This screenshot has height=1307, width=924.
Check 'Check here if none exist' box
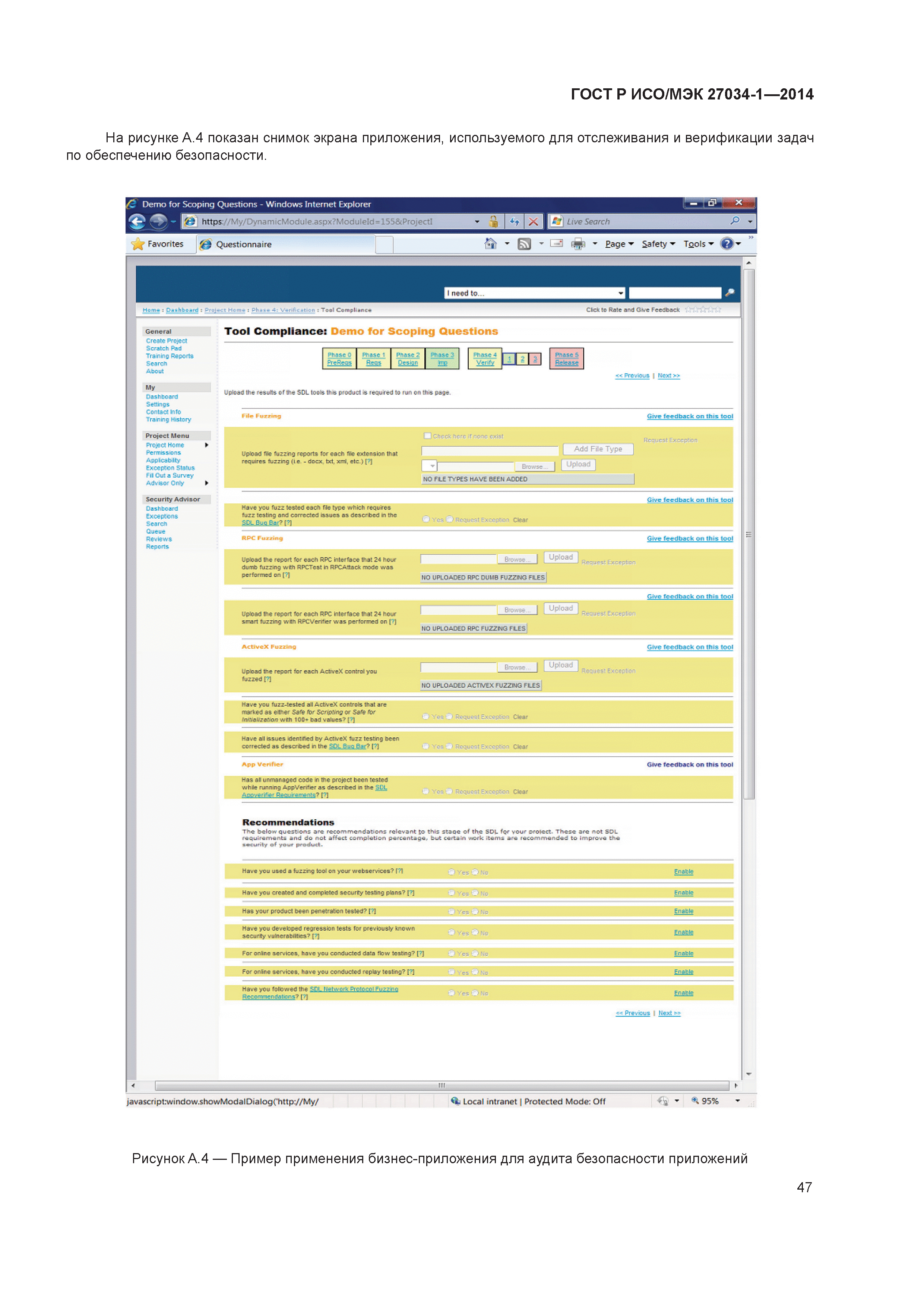(x=427, y=436)
